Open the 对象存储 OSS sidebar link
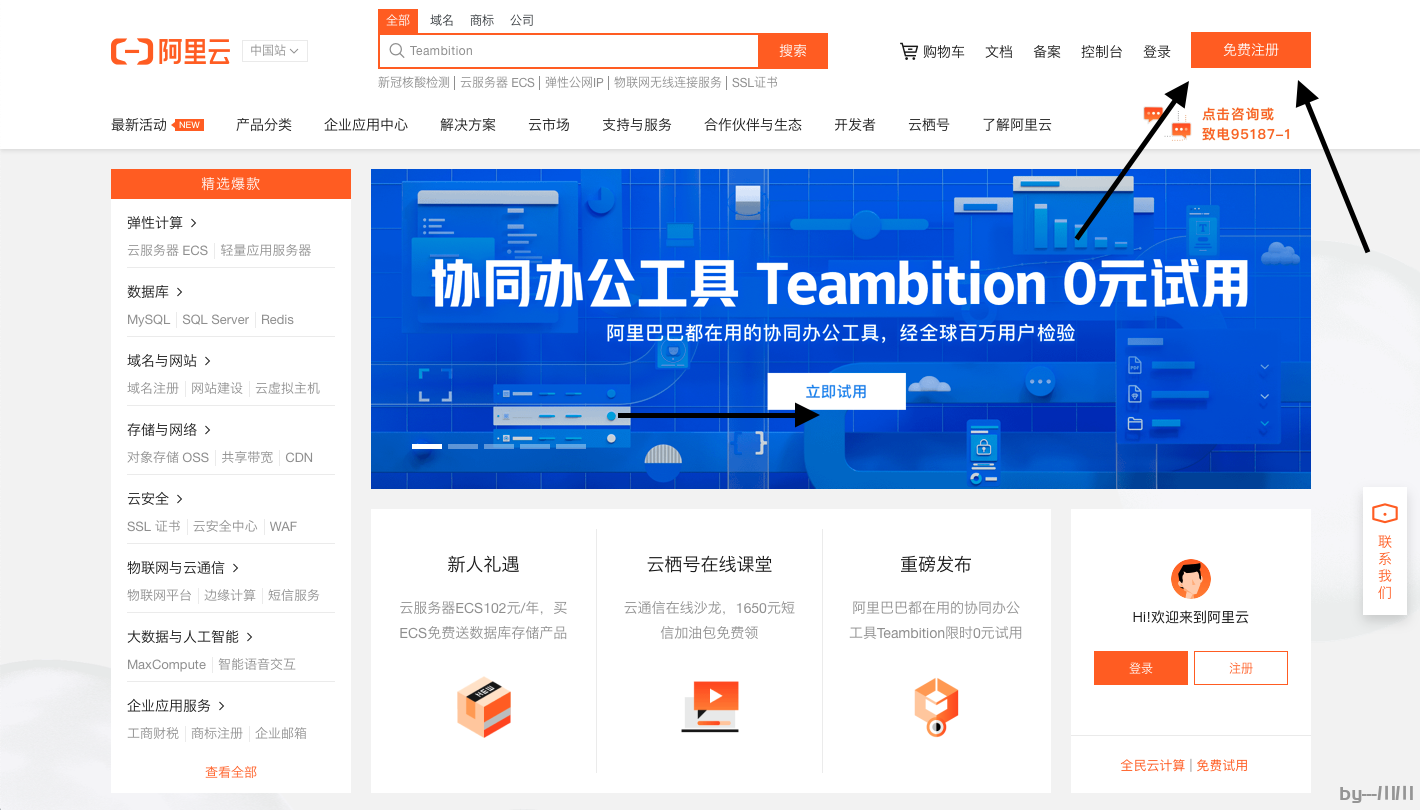Viewport: 1420px width, 810px height. tap(168, 457)
